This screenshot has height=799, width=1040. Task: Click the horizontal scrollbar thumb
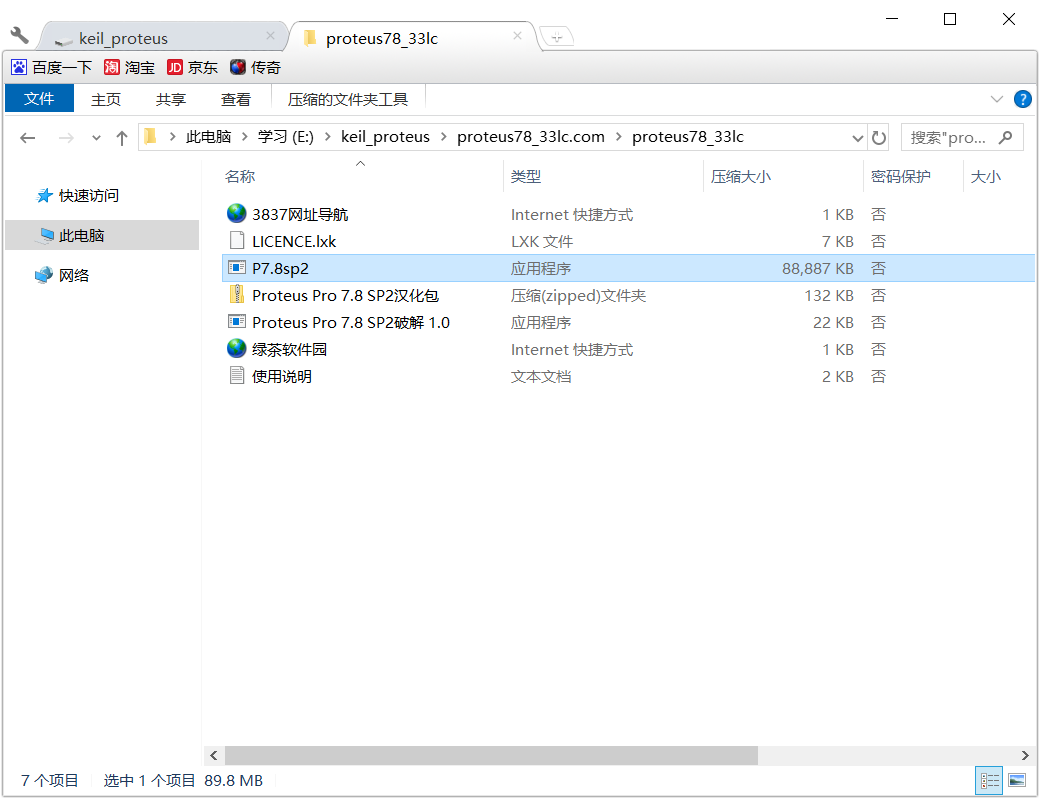[x=491, y=755]
